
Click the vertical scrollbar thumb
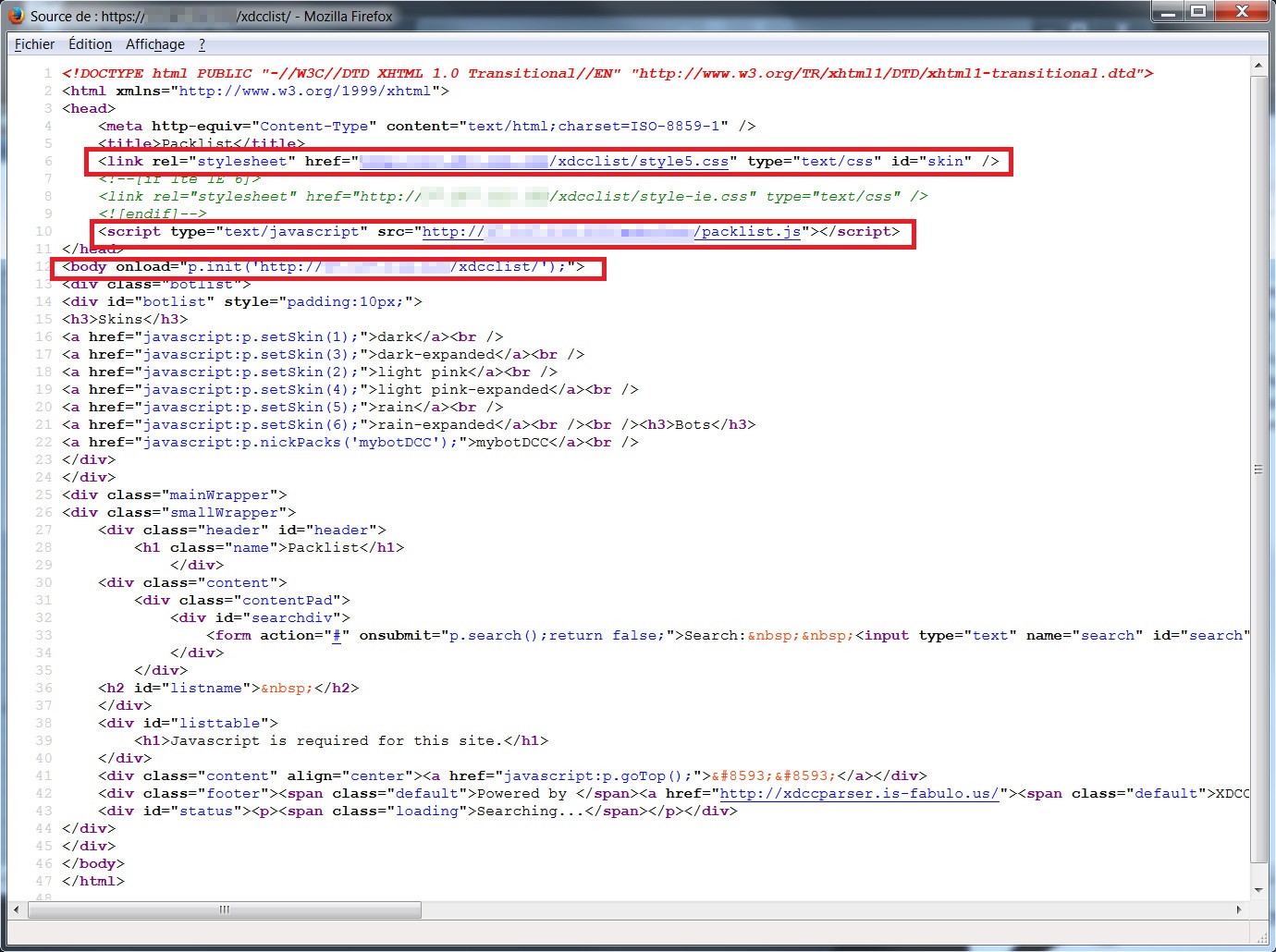coord(1258,470)
